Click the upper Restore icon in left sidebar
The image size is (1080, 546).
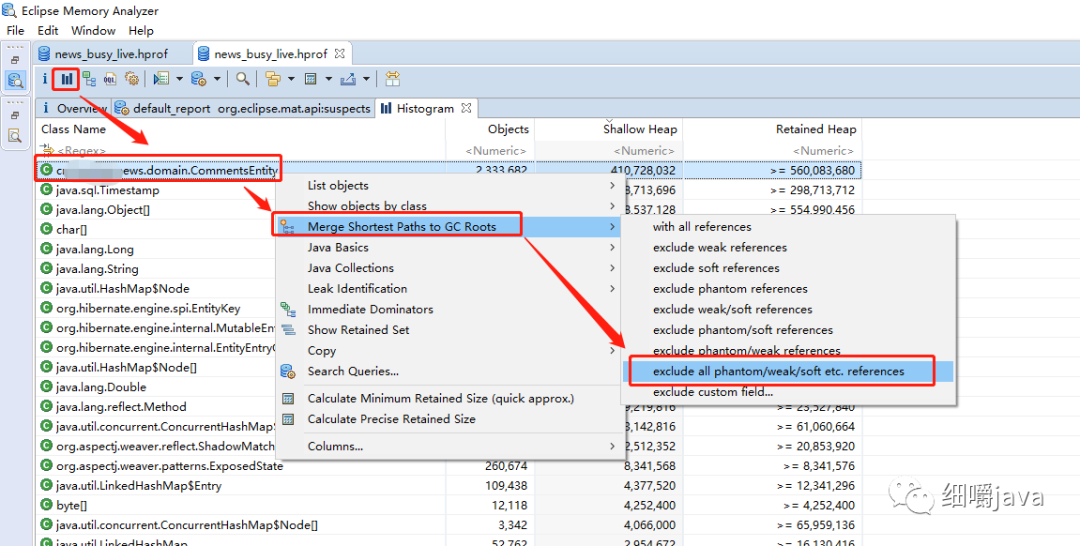pos(15,60)
